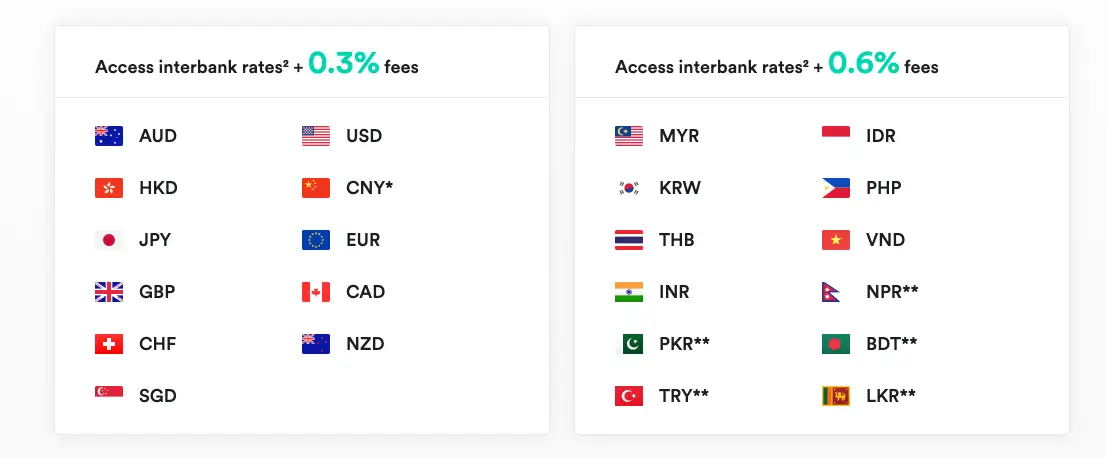Select the Hong Kong flag icon

109,188
